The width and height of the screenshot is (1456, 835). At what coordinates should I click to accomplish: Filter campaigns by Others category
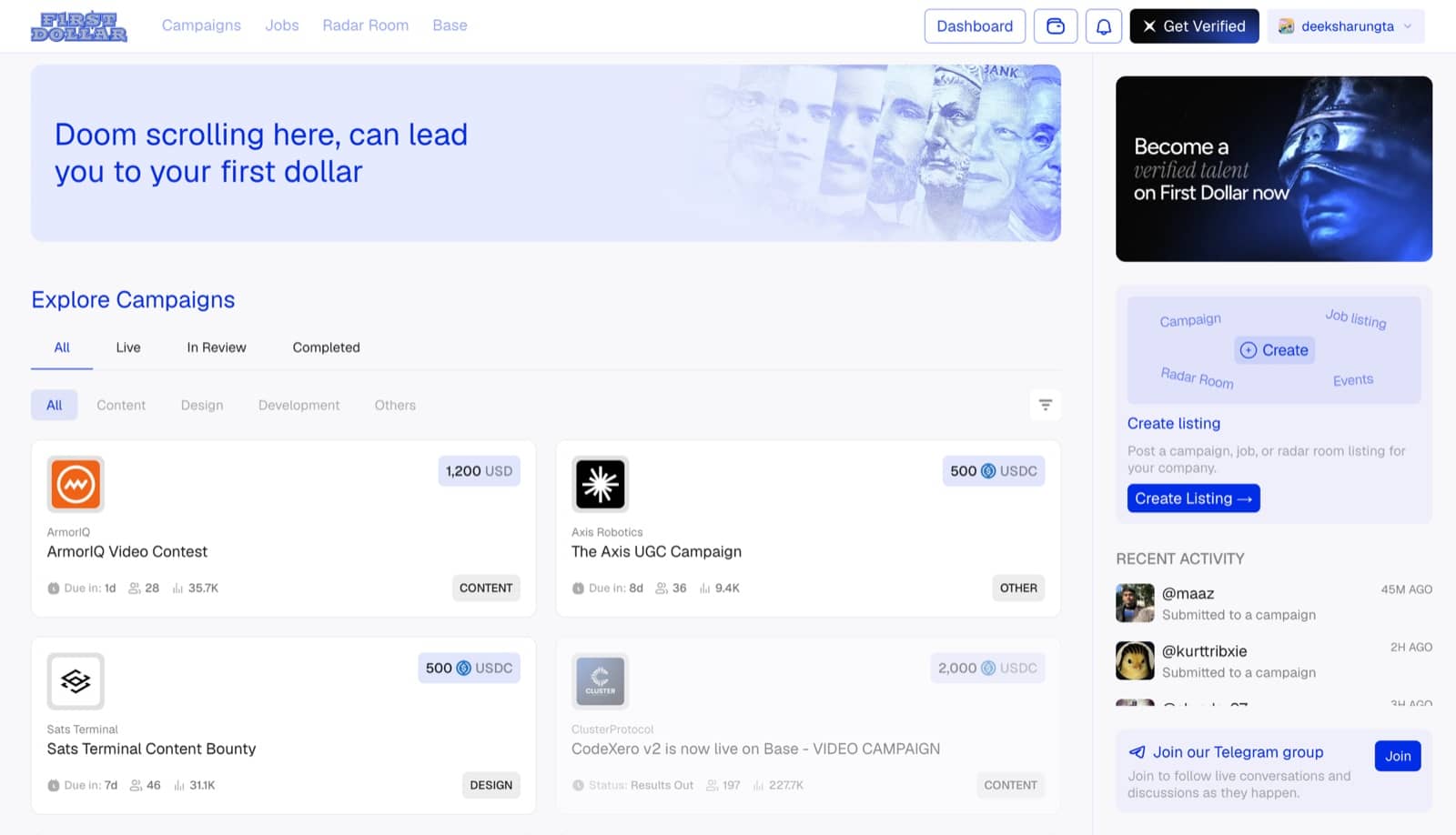[395, 405]
